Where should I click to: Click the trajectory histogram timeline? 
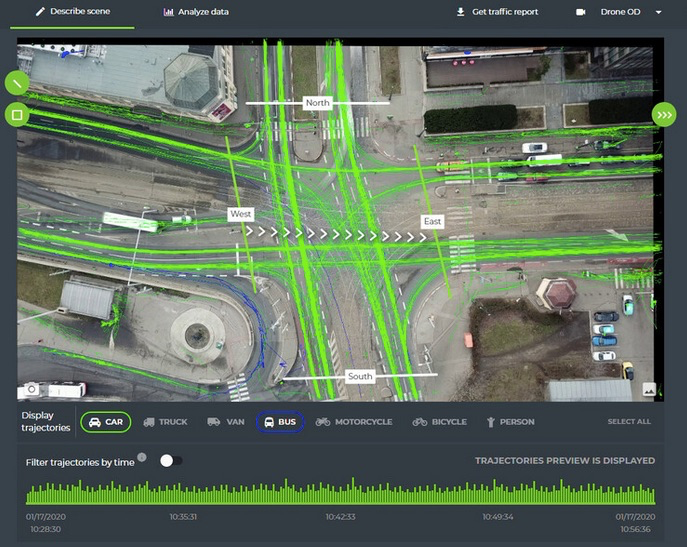340,491
